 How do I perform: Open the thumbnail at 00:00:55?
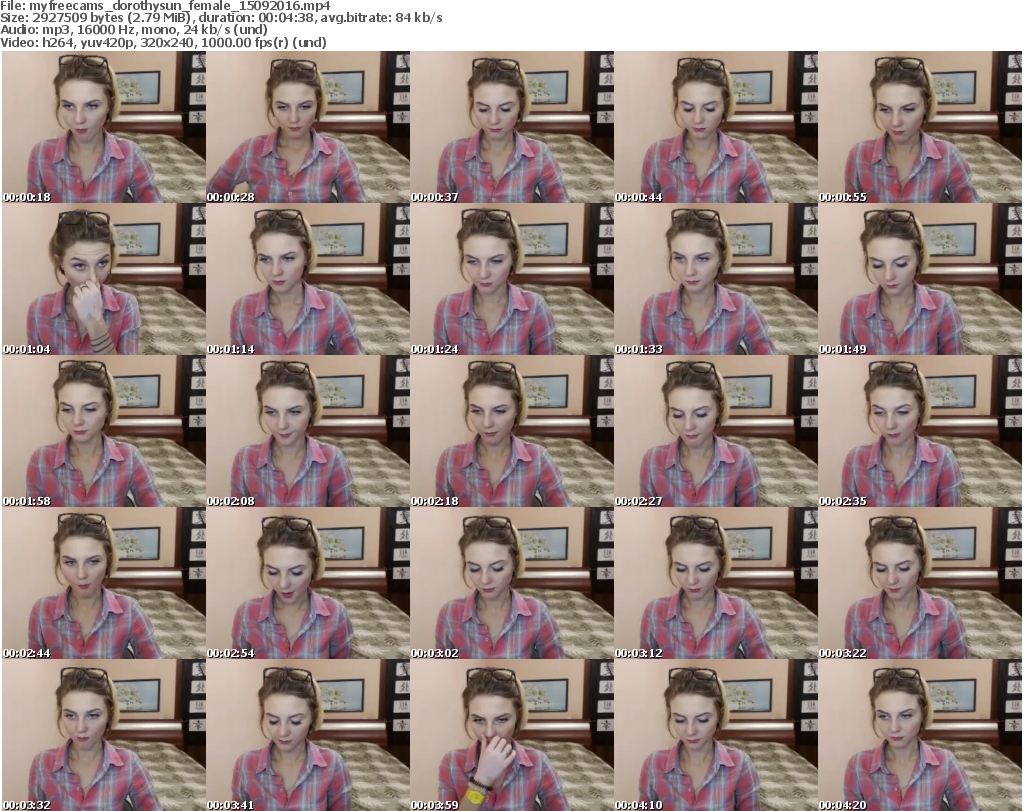[919, 127]
